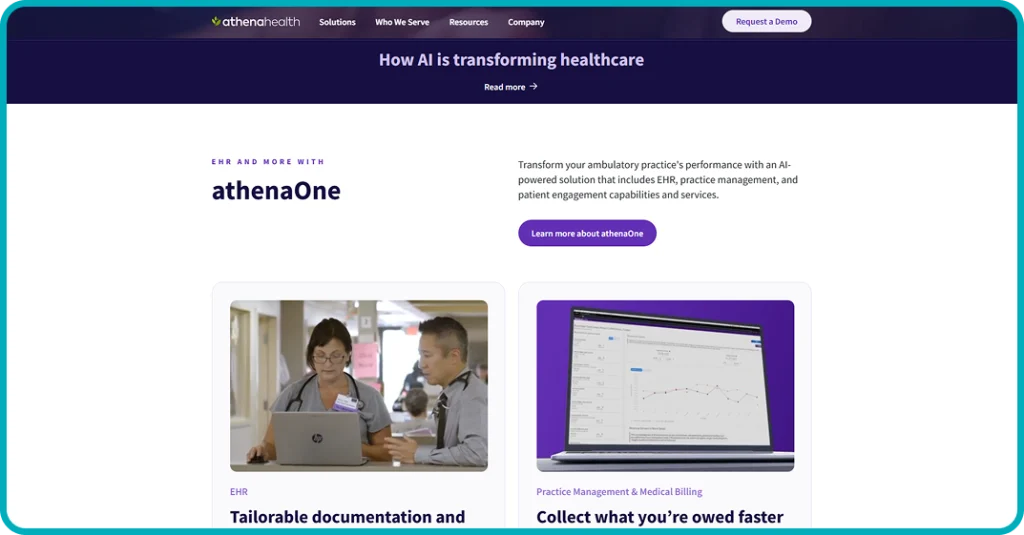Image resolution: width=1024 pixels, height=535 pixels.
Task: Click the EHR AND MORE WITH eyebrow text
Action: 268,162
